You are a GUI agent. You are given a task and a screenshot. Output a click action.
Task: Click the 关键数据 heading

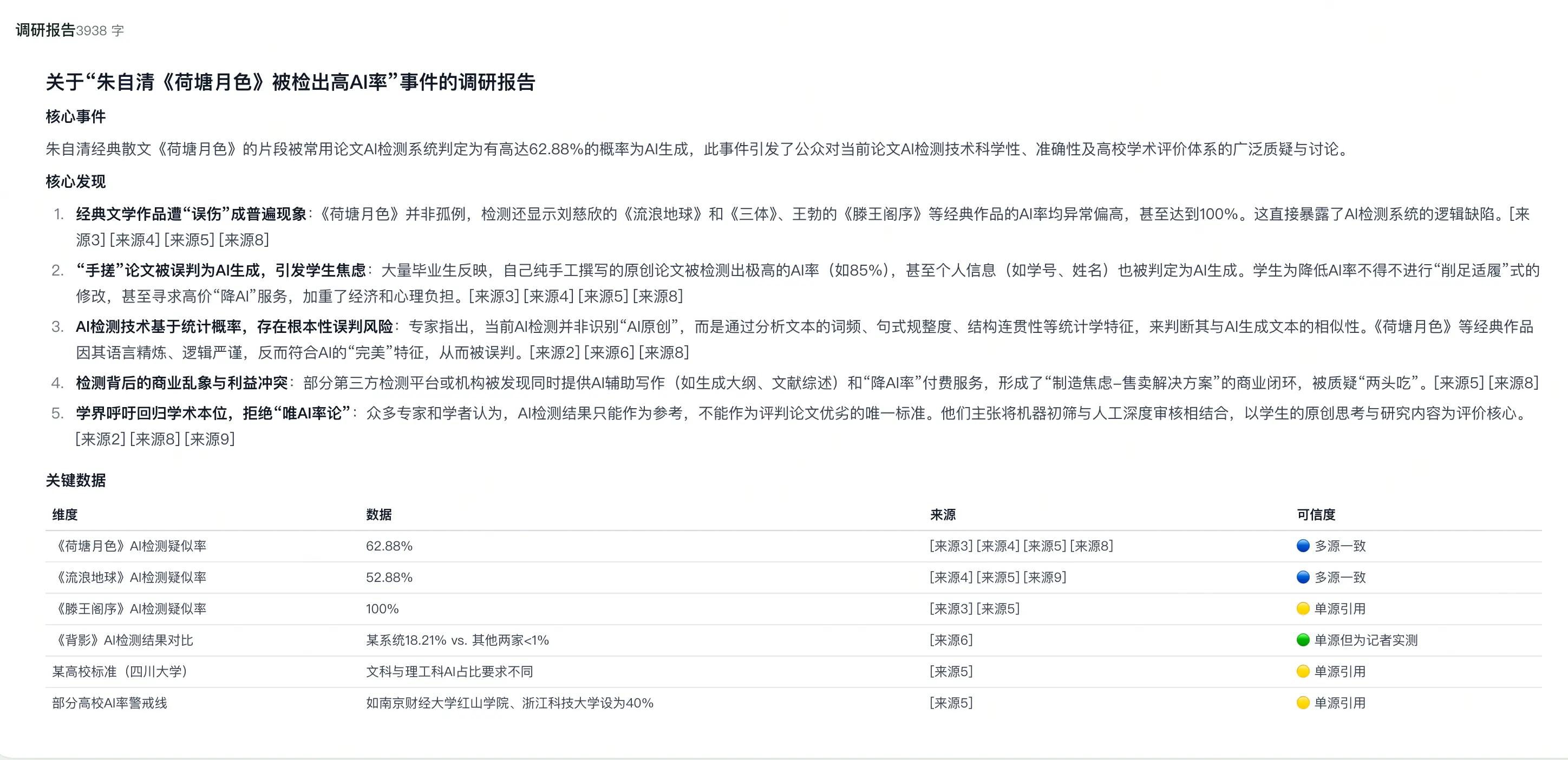click(75, 480)
